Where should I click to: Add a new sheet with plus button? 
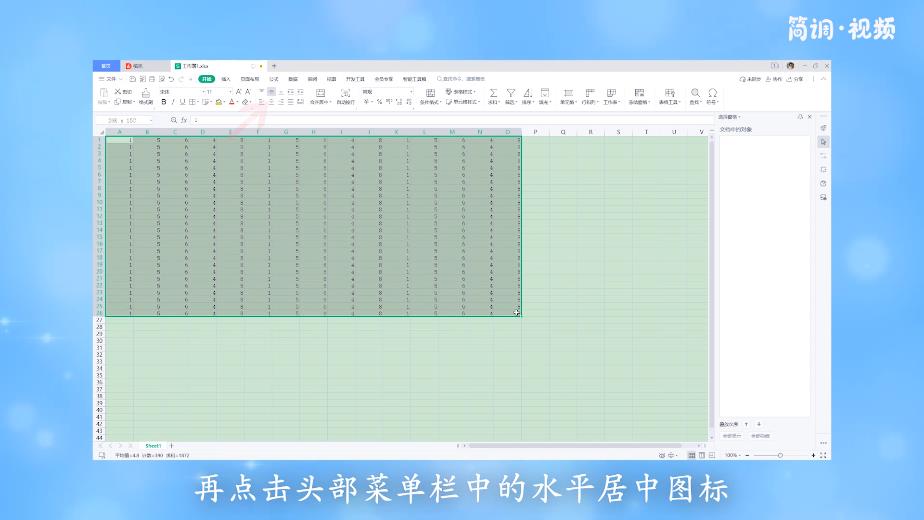tap(171, 445)
